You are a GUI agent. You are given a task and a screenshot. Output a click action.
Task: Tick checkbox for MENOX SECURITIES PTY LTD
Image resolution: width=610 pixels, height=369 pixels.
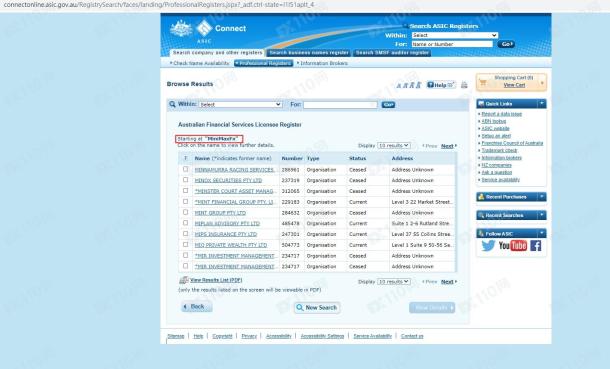pos(186,180)
